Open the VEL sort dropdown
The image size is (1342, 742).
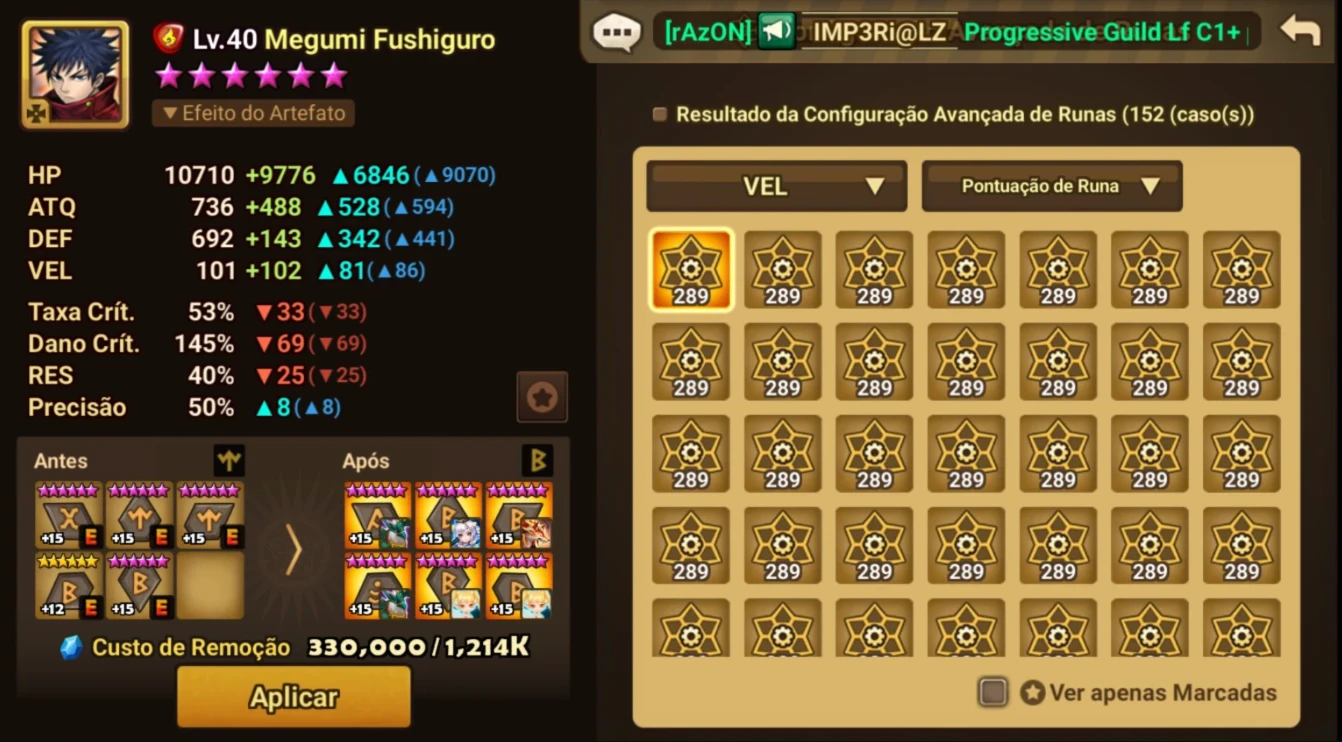pos(777,186)
